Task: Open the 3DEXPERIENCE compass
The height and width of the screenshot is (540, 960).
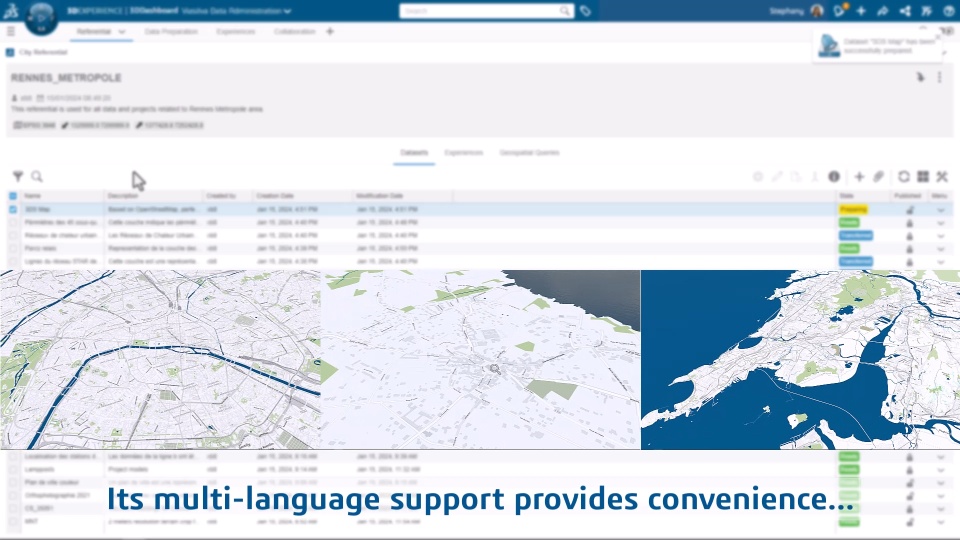Action: (42, 17)
